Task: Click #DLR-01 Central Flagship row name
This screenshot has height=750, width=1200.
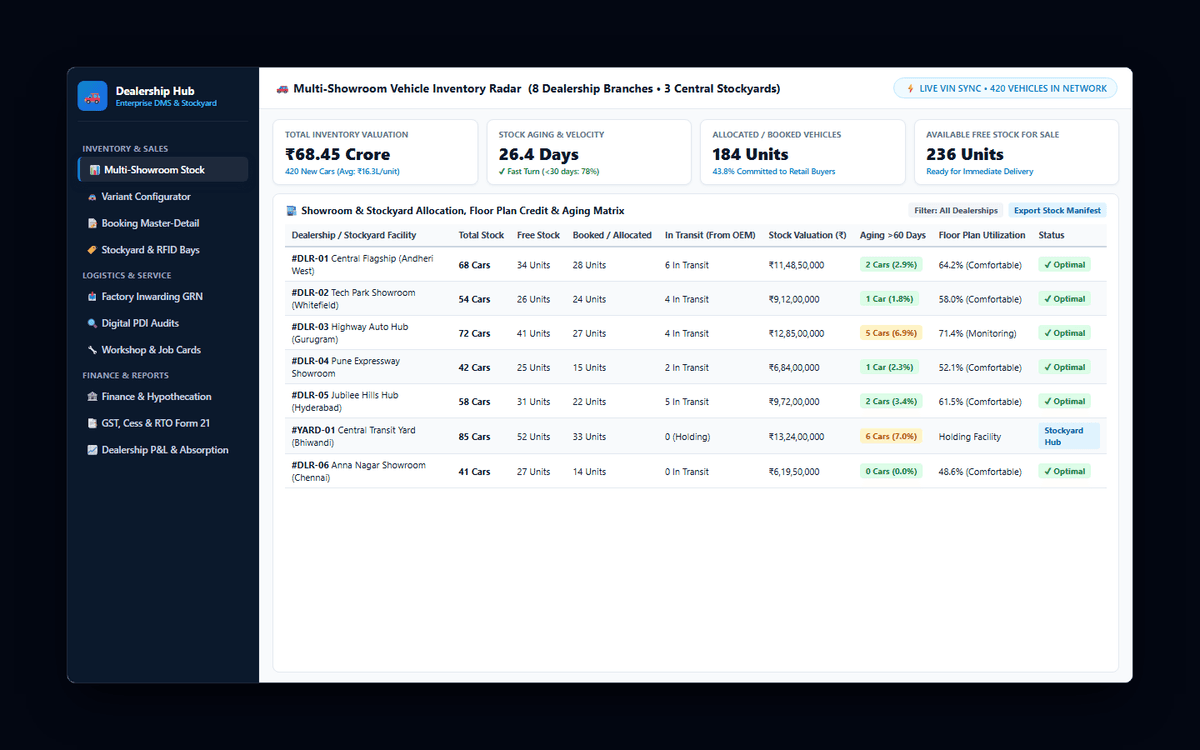Action: tap(363, 265)
